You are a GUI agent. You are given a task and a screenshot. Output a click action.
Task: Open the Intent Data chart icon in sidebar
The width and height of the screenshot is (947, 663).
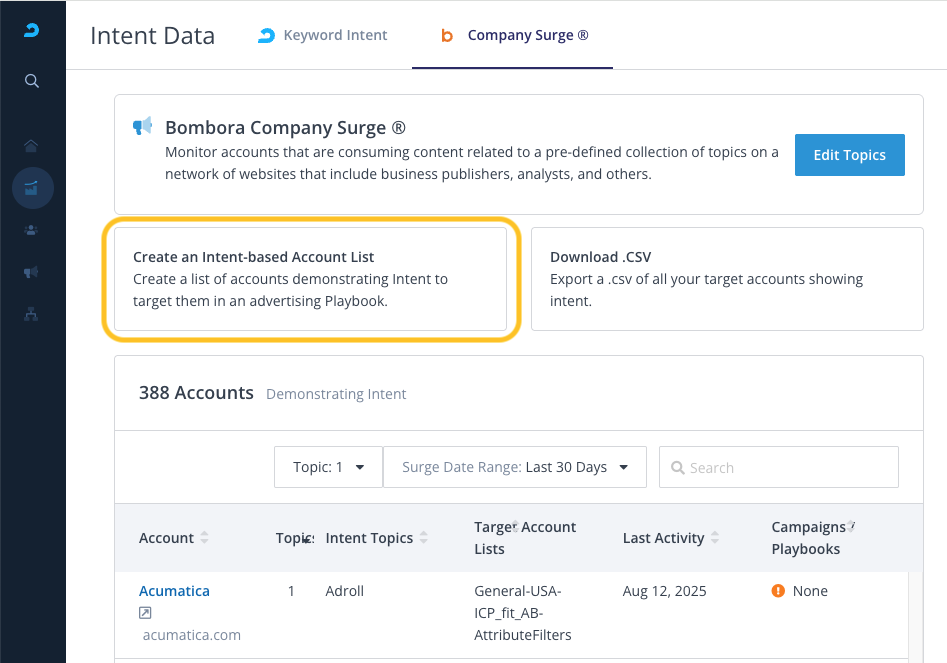[32, 187]
